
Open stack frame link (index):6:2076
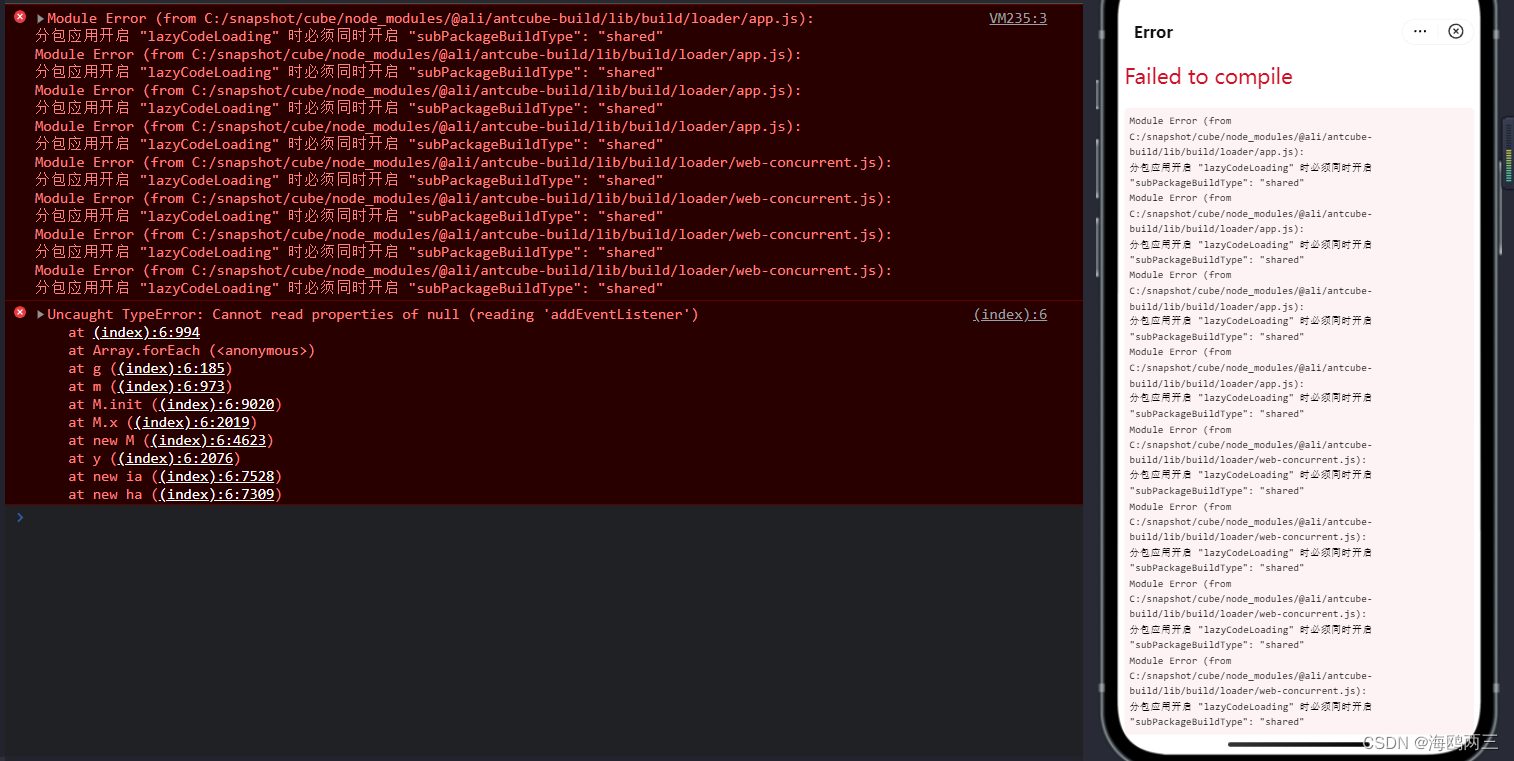point(175,458)
